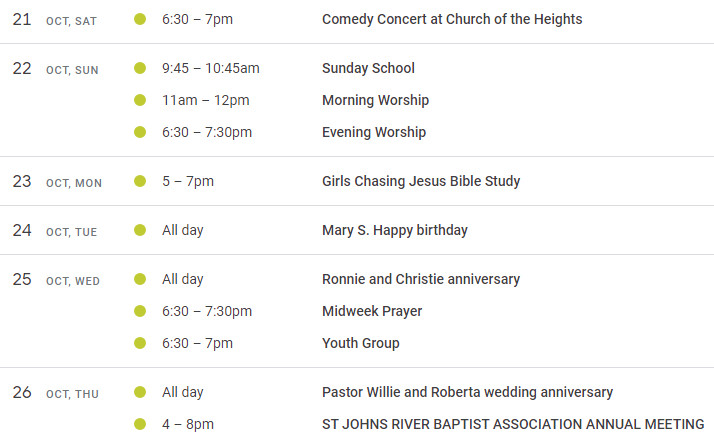
Task: Open ST JOHNS RIVER BAPTIST ASSOCIATION ANNUAL MEETING
Action: click(x=513, y=424)
